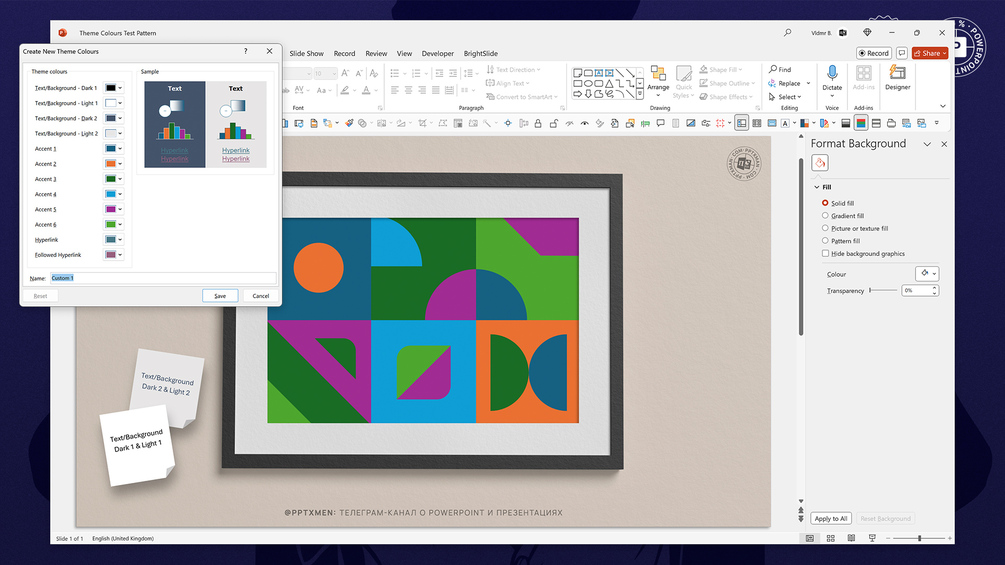Click the vertical slide scrollbar

click(801, 247)
